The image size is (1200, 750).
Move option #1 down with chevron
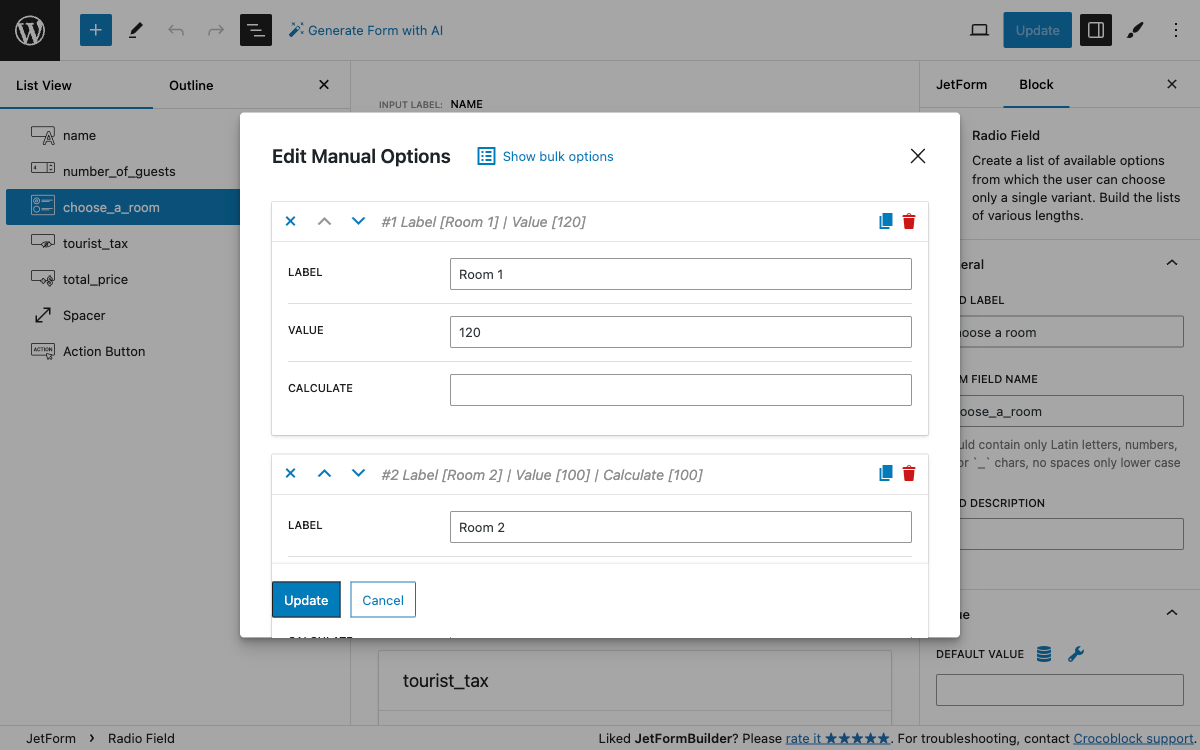click(x=358, y=222)
